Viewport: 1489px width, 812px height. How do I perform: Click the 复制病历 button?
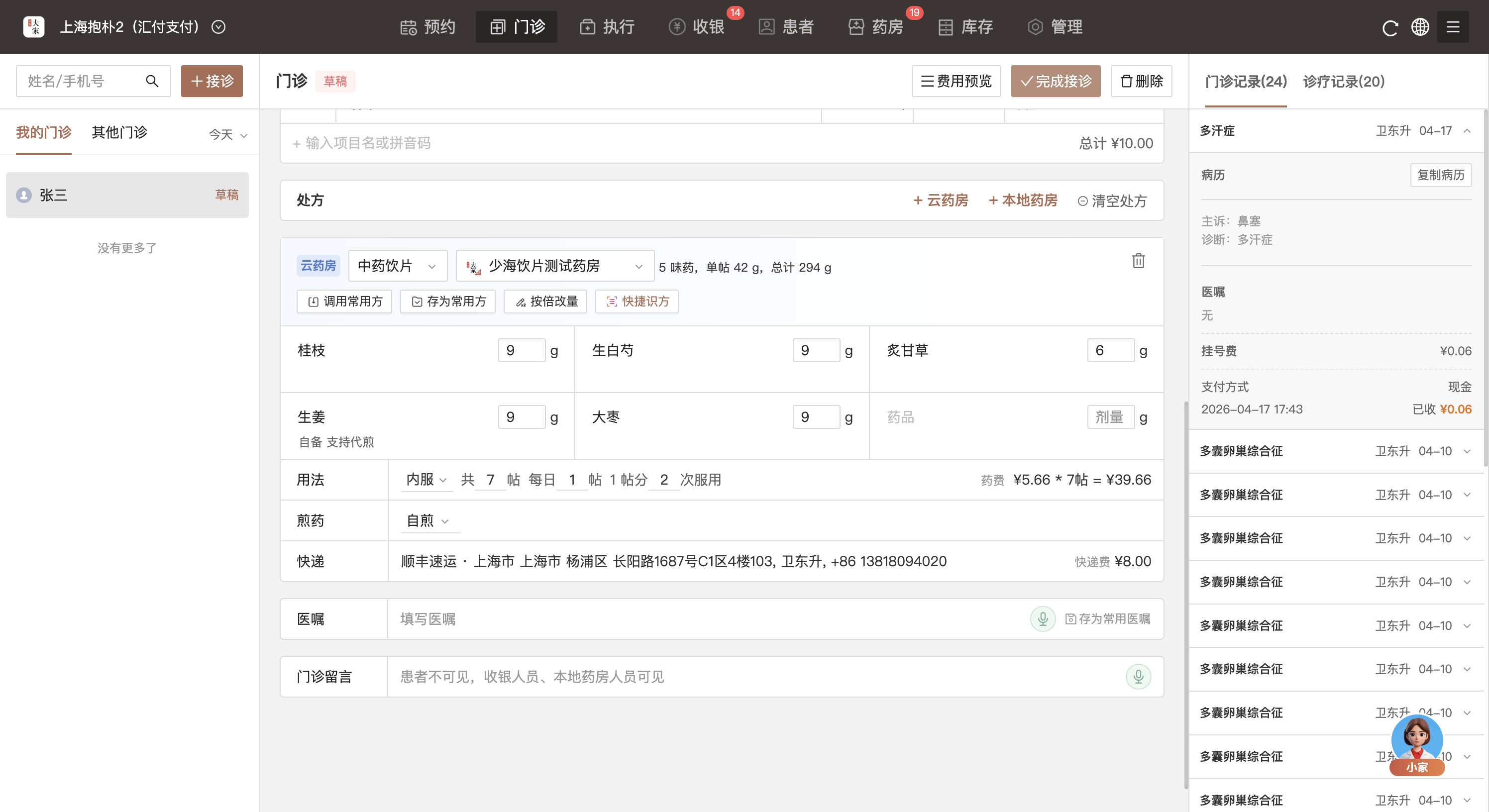tap(1440, 175)
